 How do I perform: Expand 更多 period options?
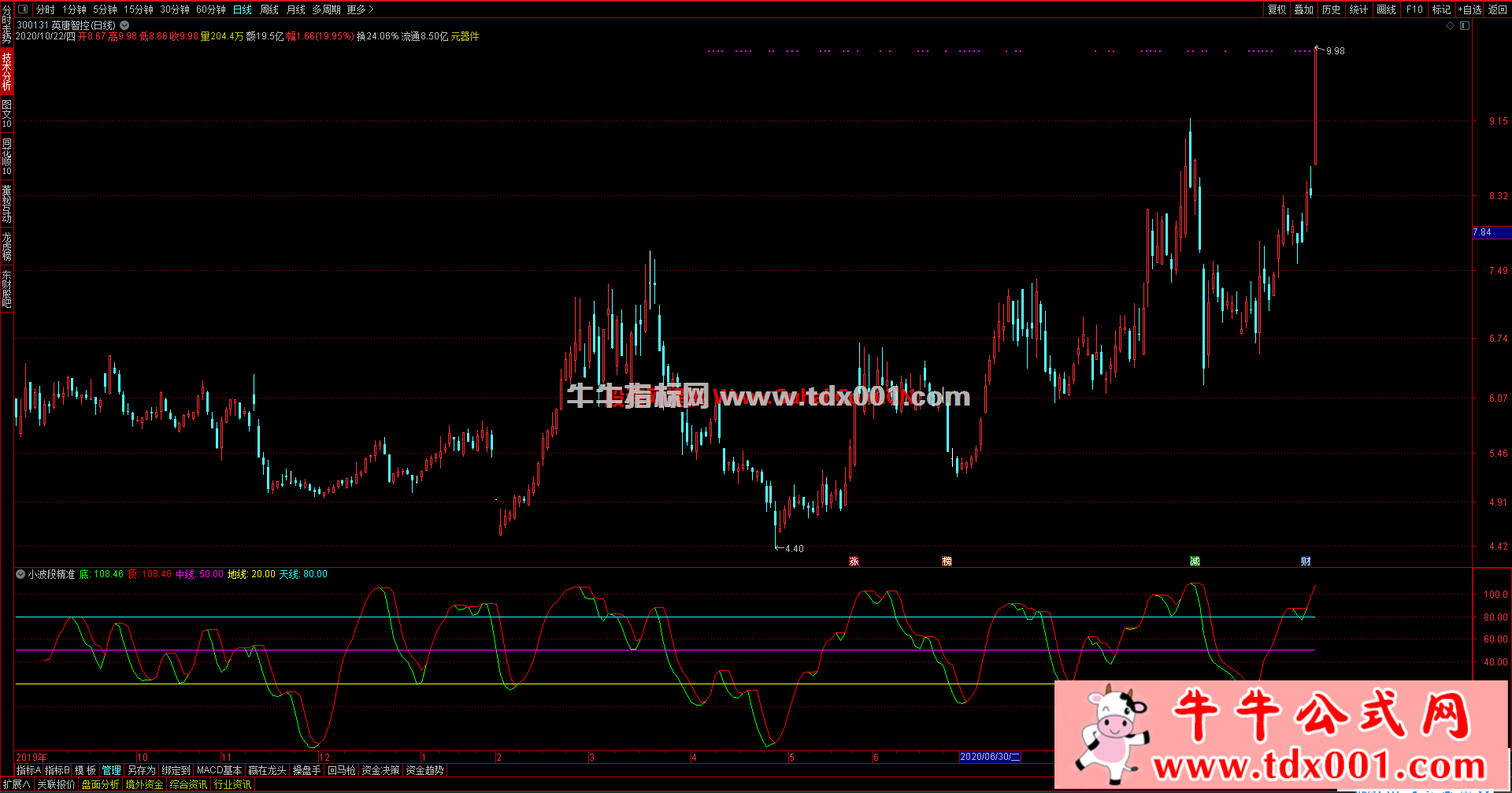click(x=360, y=9)
